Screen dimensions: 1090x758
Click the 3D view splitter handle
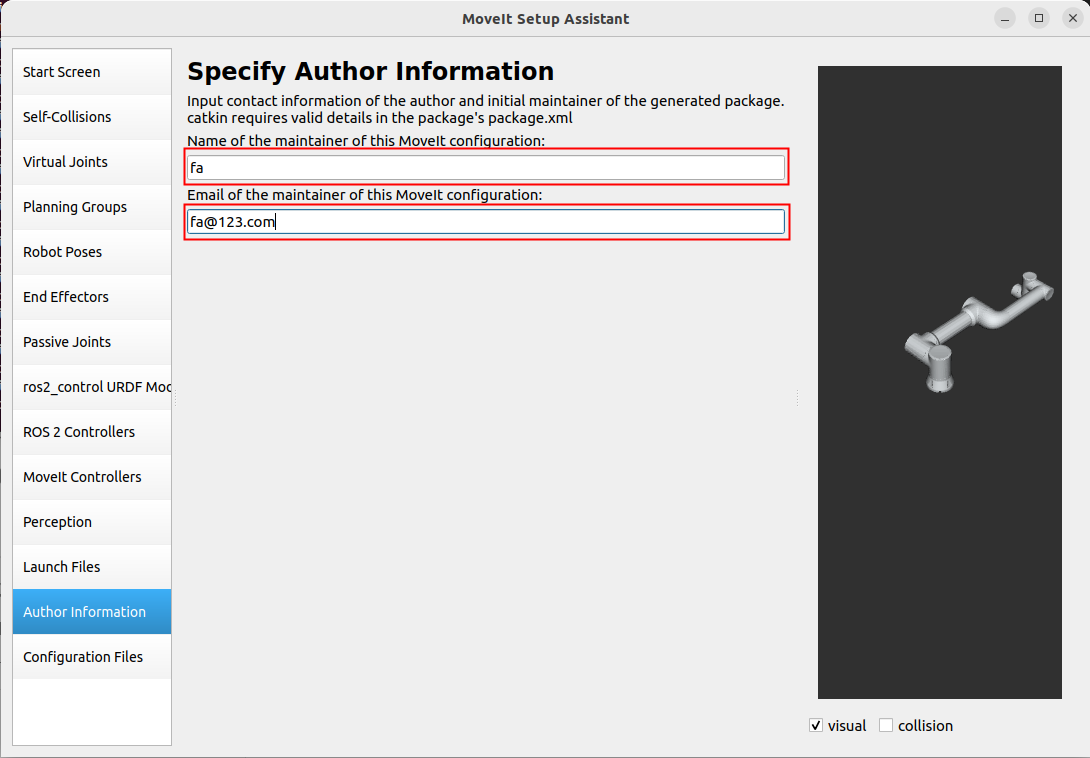797,397
